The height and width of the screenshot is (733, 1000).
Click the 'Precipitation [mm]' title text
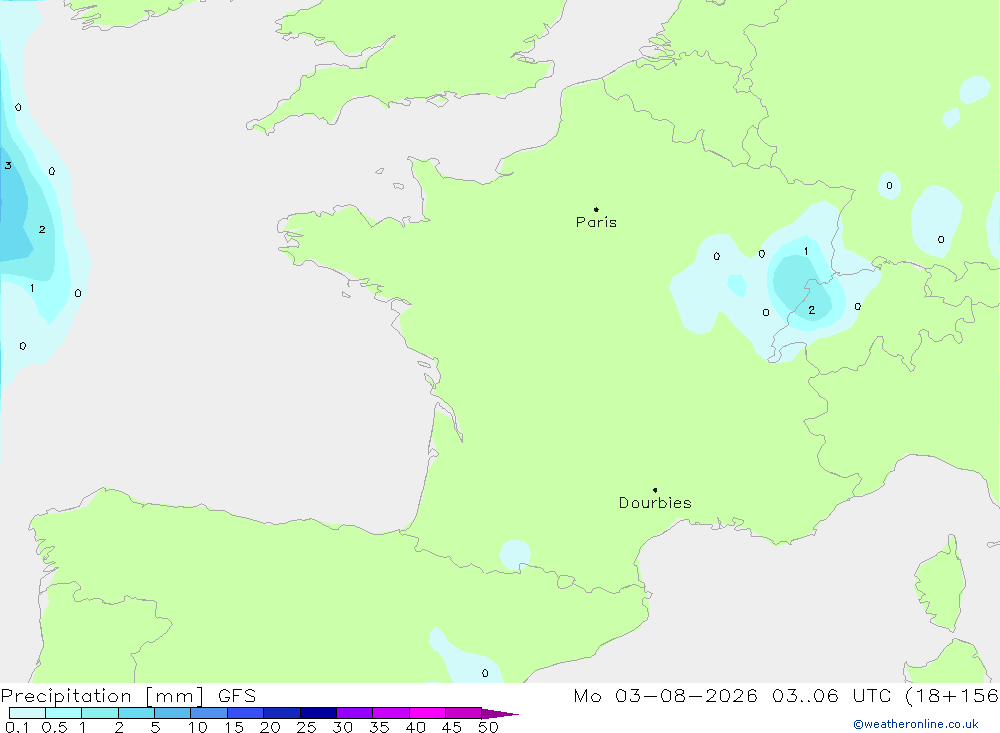(x=102, y=696)
